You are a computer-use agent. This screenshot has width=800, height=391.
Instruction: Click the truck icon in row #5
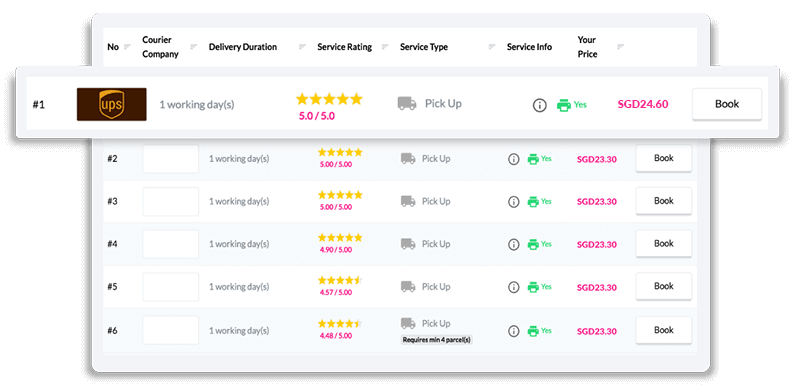point(408,286)
